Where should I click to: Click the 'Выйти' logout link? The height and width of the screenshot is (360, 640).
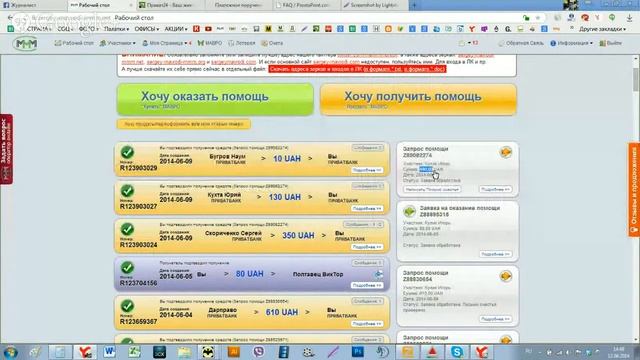[x=611, y=43]
